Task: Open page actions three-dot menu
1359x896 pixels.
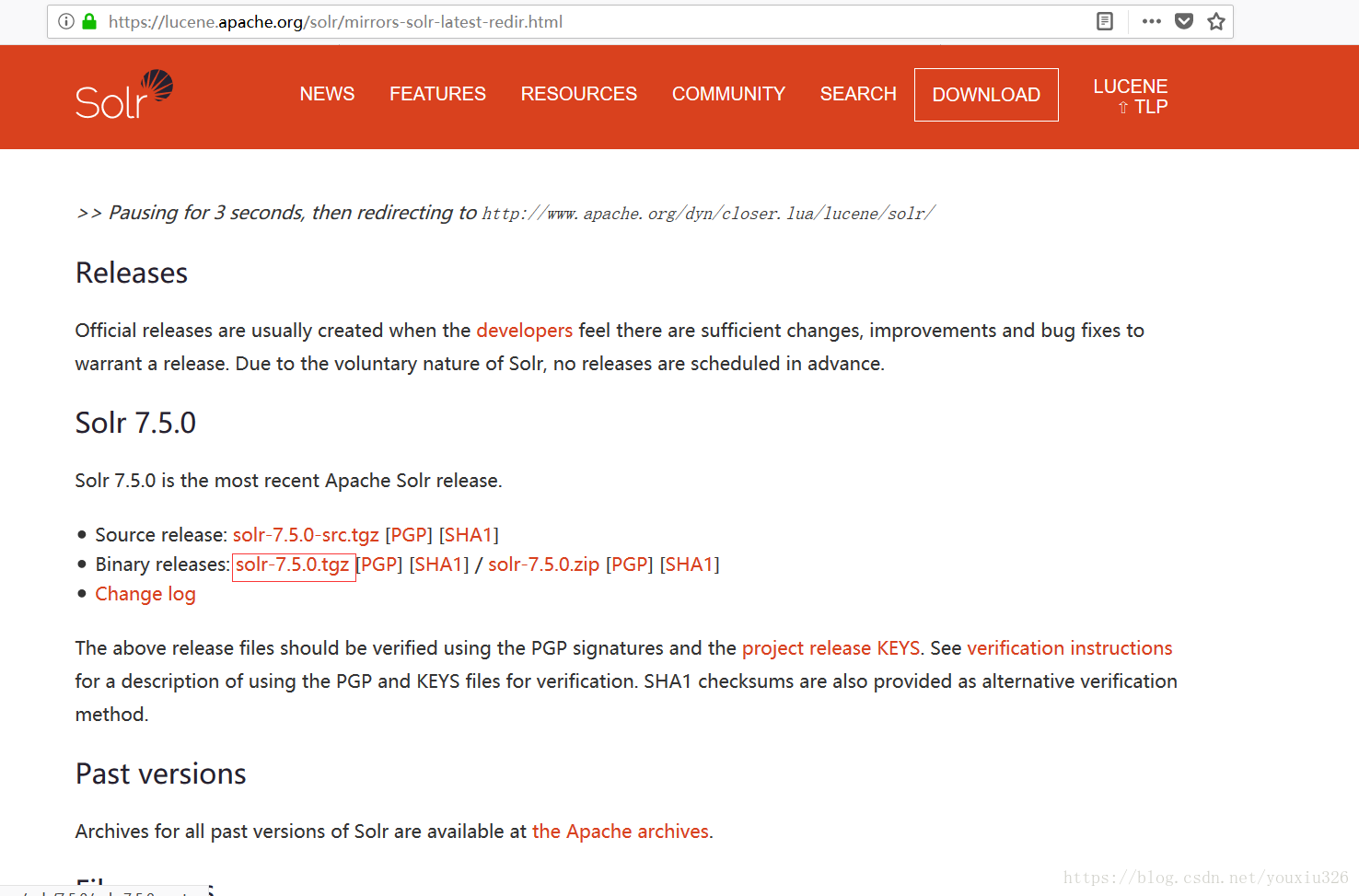Action: [x=1151, y=21]
